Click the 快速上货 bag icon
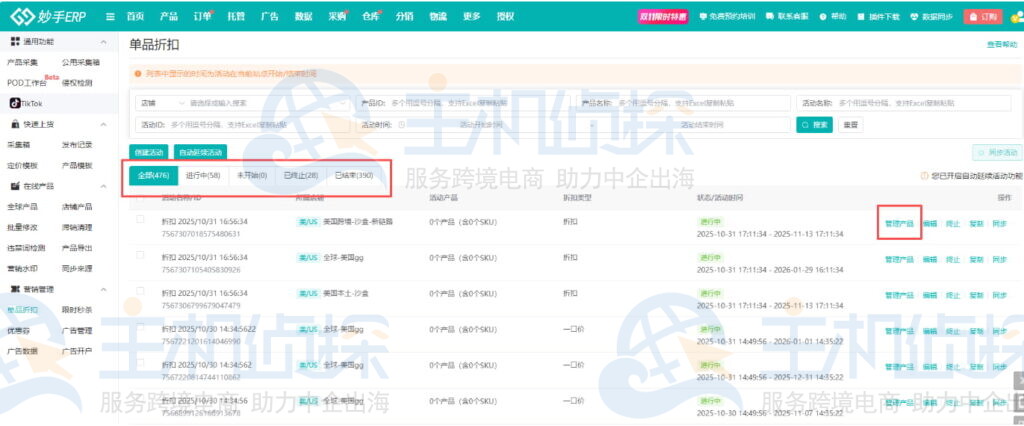 click(x=15, y=124)
